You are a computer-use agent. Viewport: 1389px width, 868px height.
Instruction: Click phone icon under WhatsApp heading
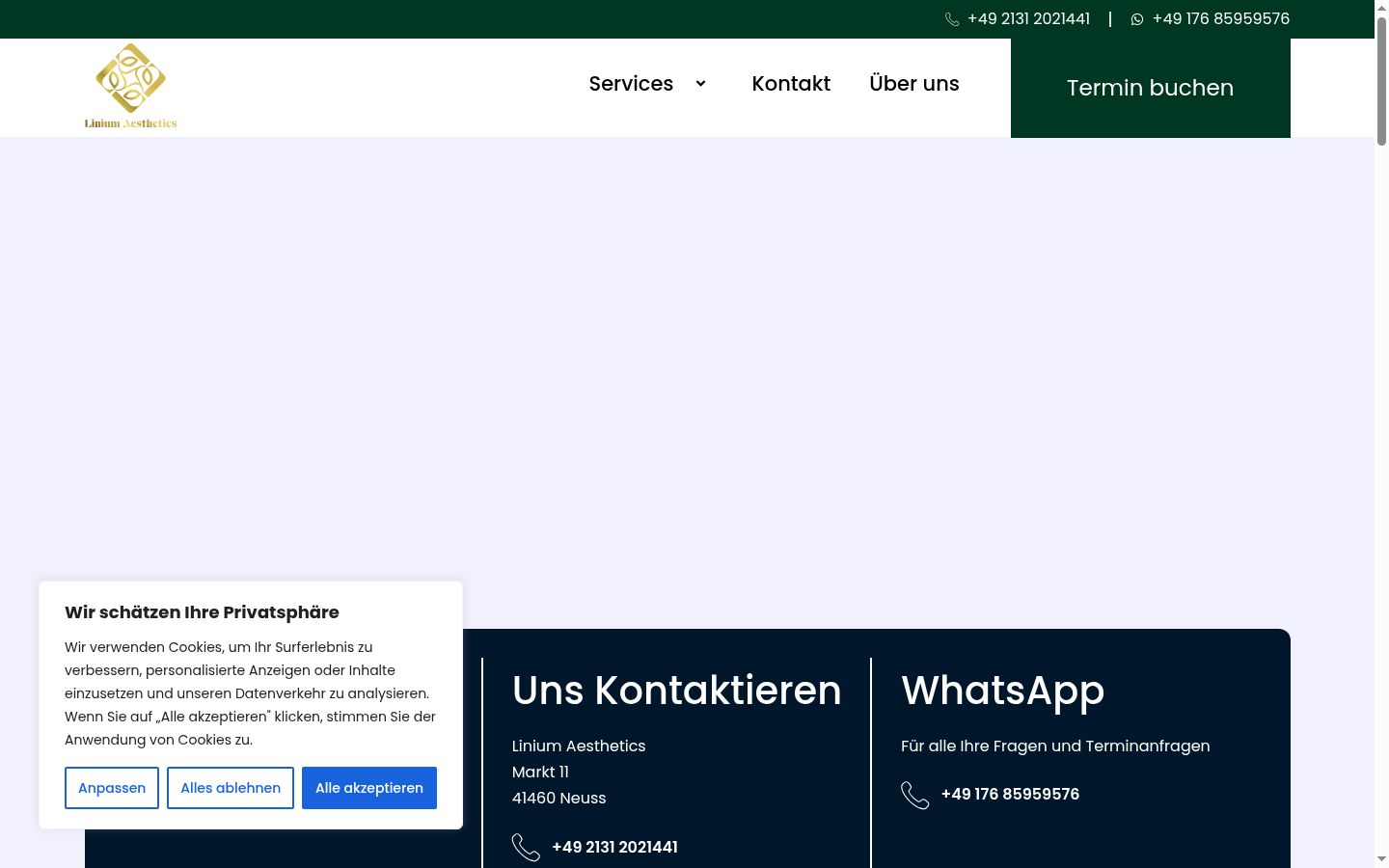tap(915, 795)
